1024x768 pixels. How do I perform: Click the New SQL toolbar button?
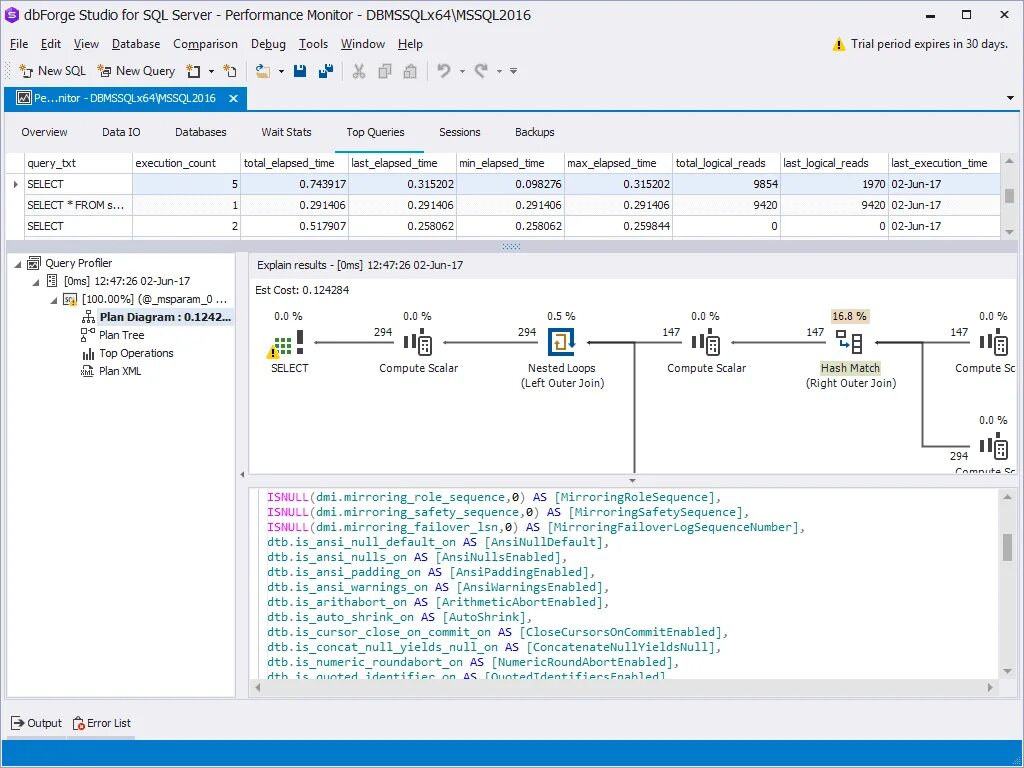pyautogui.click(x=52, y=71)
